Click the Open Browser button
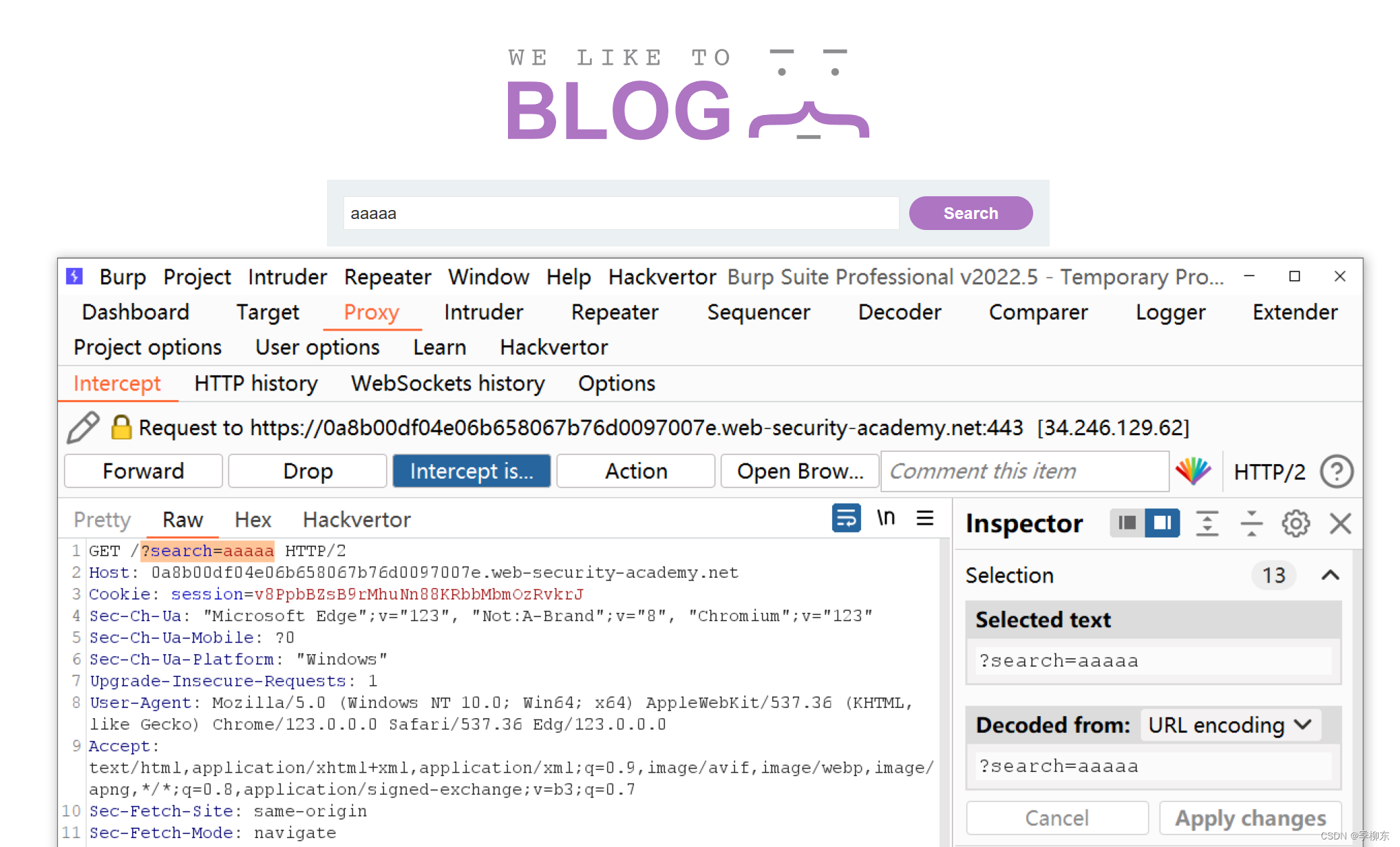 [800, 471]
